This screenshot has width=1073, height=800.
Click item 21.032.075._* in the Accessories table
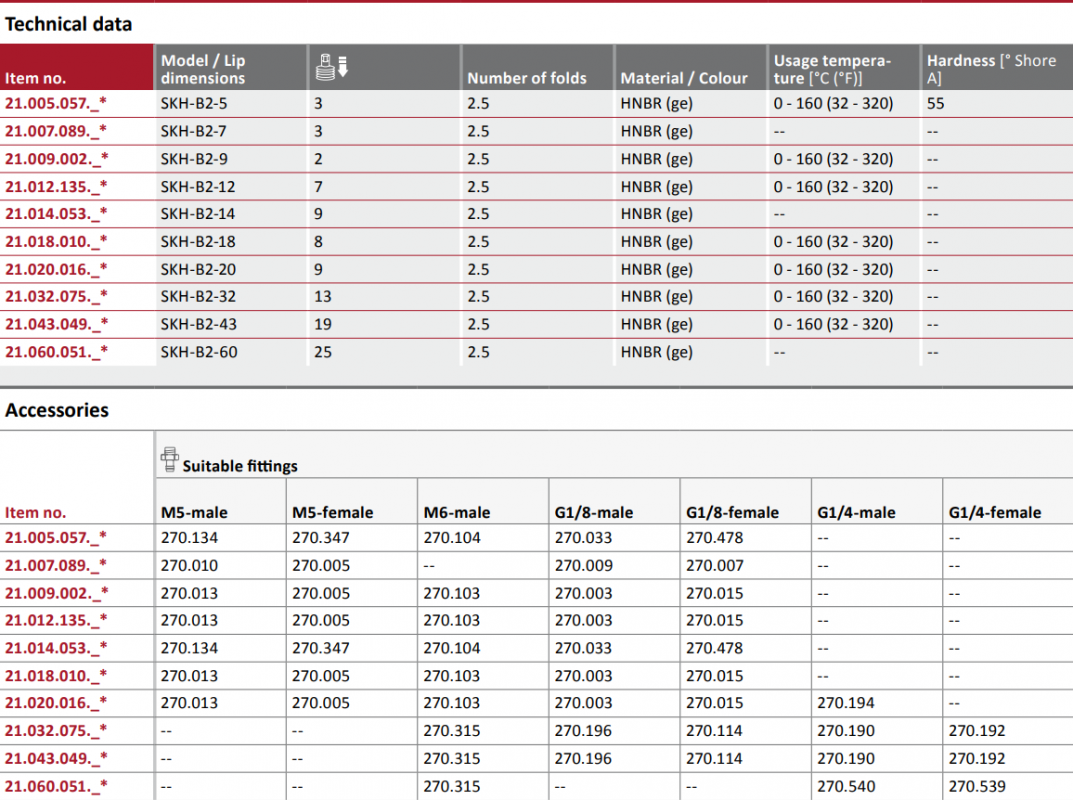(x=56, y=730)
